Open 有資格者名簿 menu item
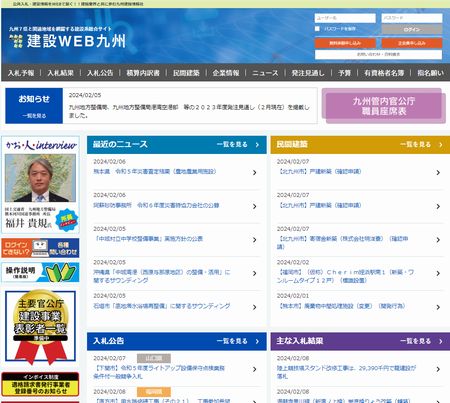This screenshot has height=403, width=450. point(384,73)
